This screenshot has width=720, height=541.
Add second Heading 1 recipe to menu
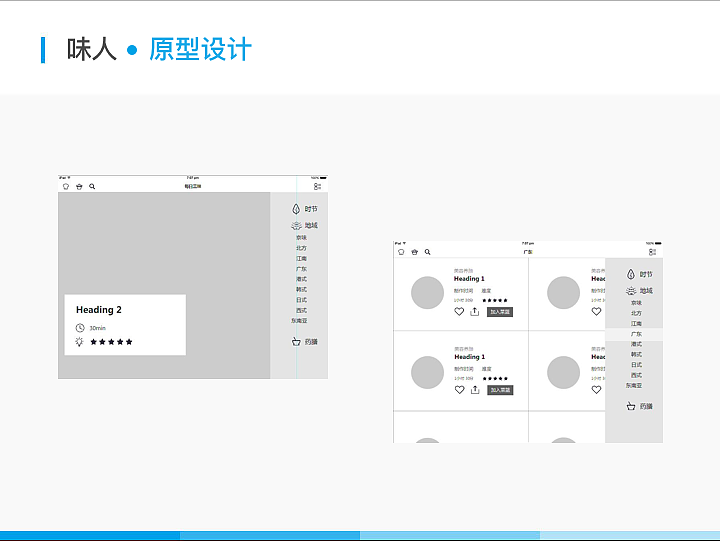(x=500, y=390)
